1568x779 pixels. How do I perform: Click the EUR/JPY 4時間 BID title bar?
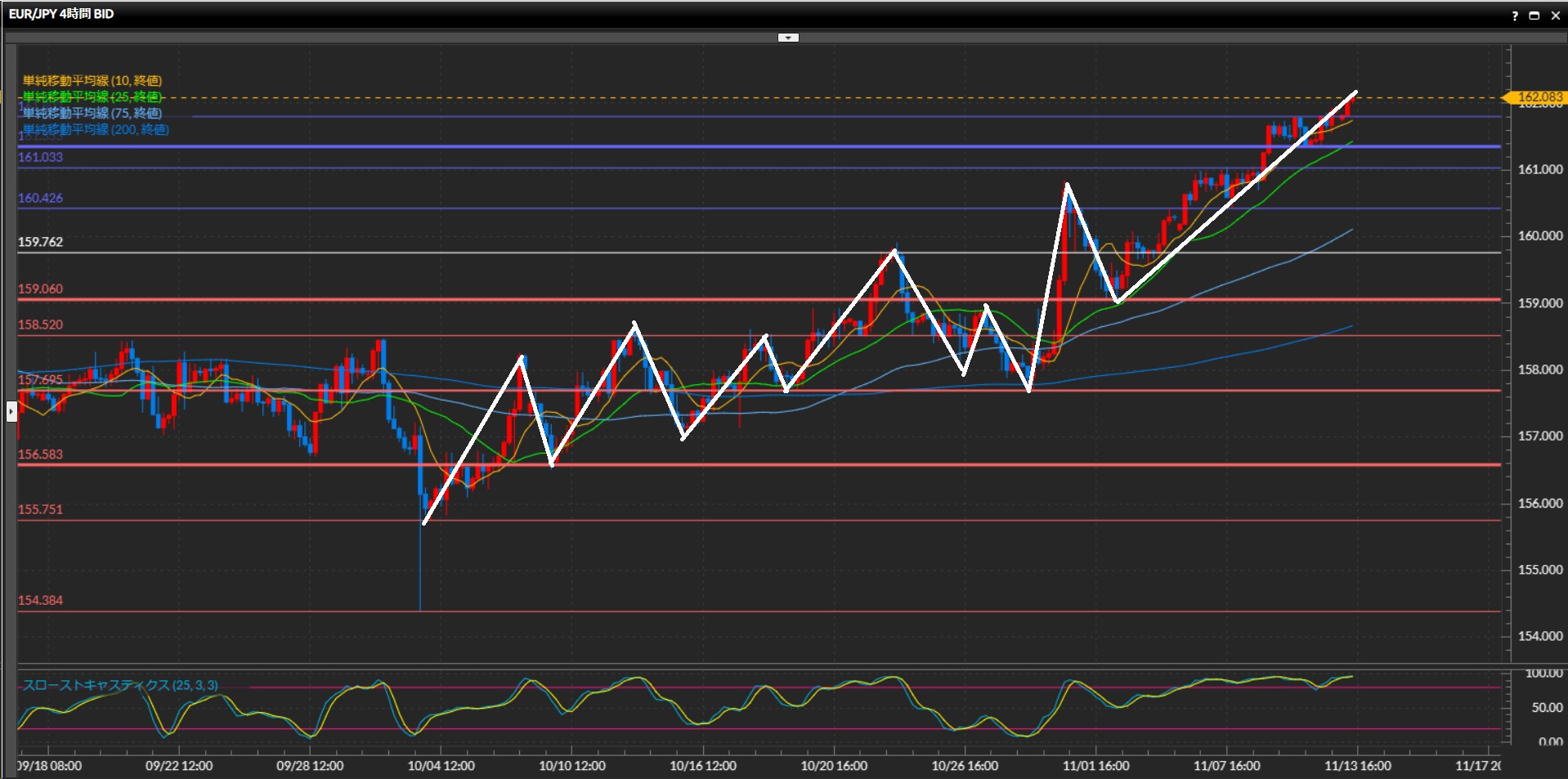(x=61, y=14)
